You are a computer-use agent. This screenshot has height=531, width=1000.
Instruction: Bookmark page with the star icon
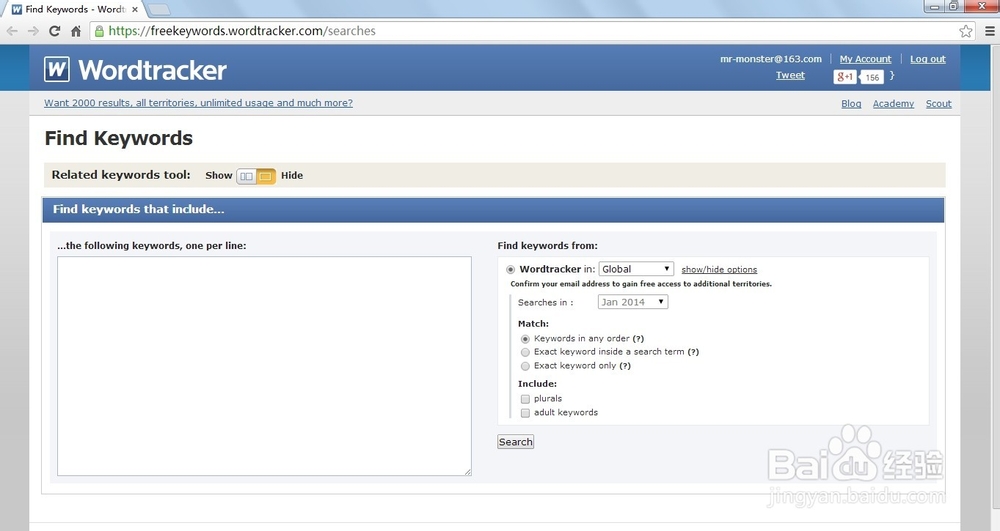pos(966,31)
